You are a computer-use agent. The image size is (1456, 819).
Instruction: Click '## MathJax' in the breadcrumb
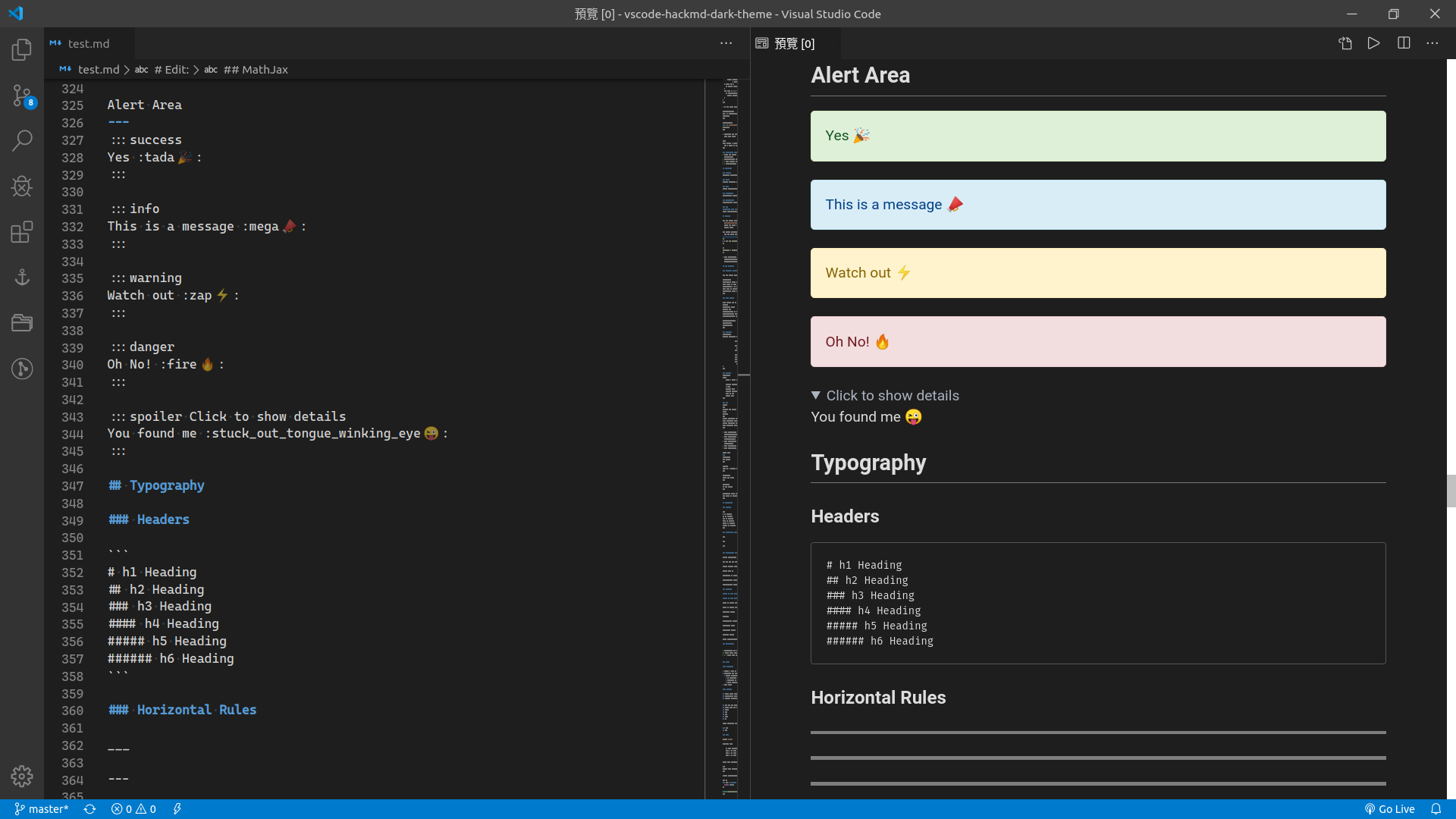coord(256,69)
